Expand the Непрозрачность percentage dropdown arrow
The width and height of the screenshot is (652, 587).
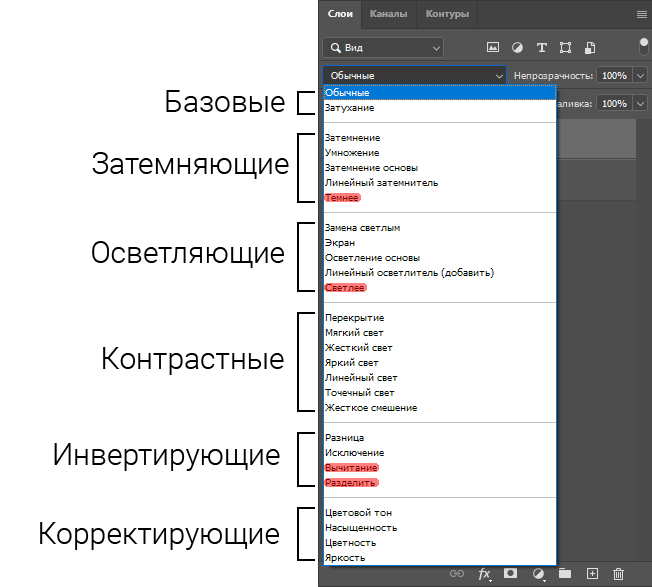point(640,75)
